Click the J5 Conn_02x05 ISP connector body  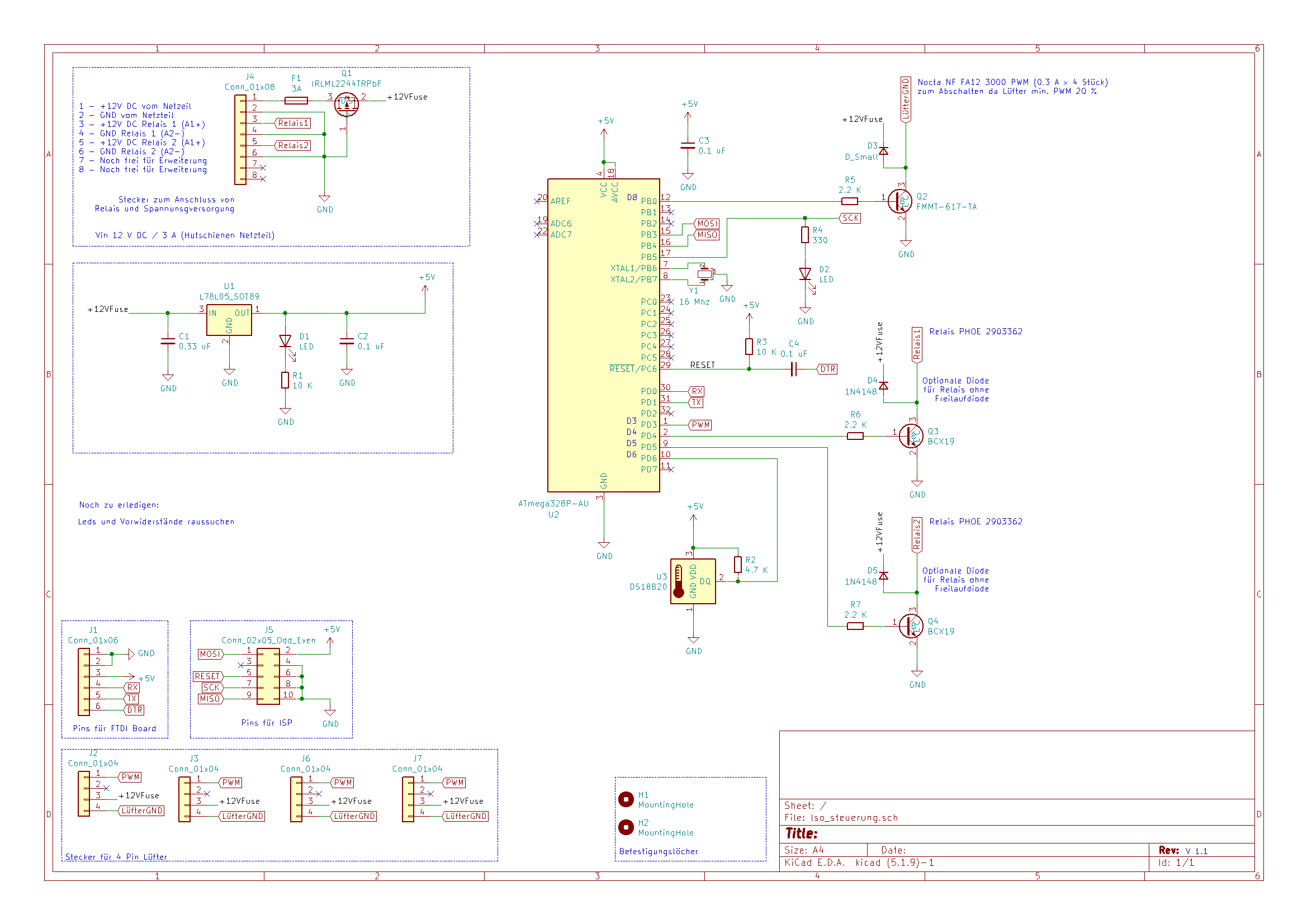(268, 677)
